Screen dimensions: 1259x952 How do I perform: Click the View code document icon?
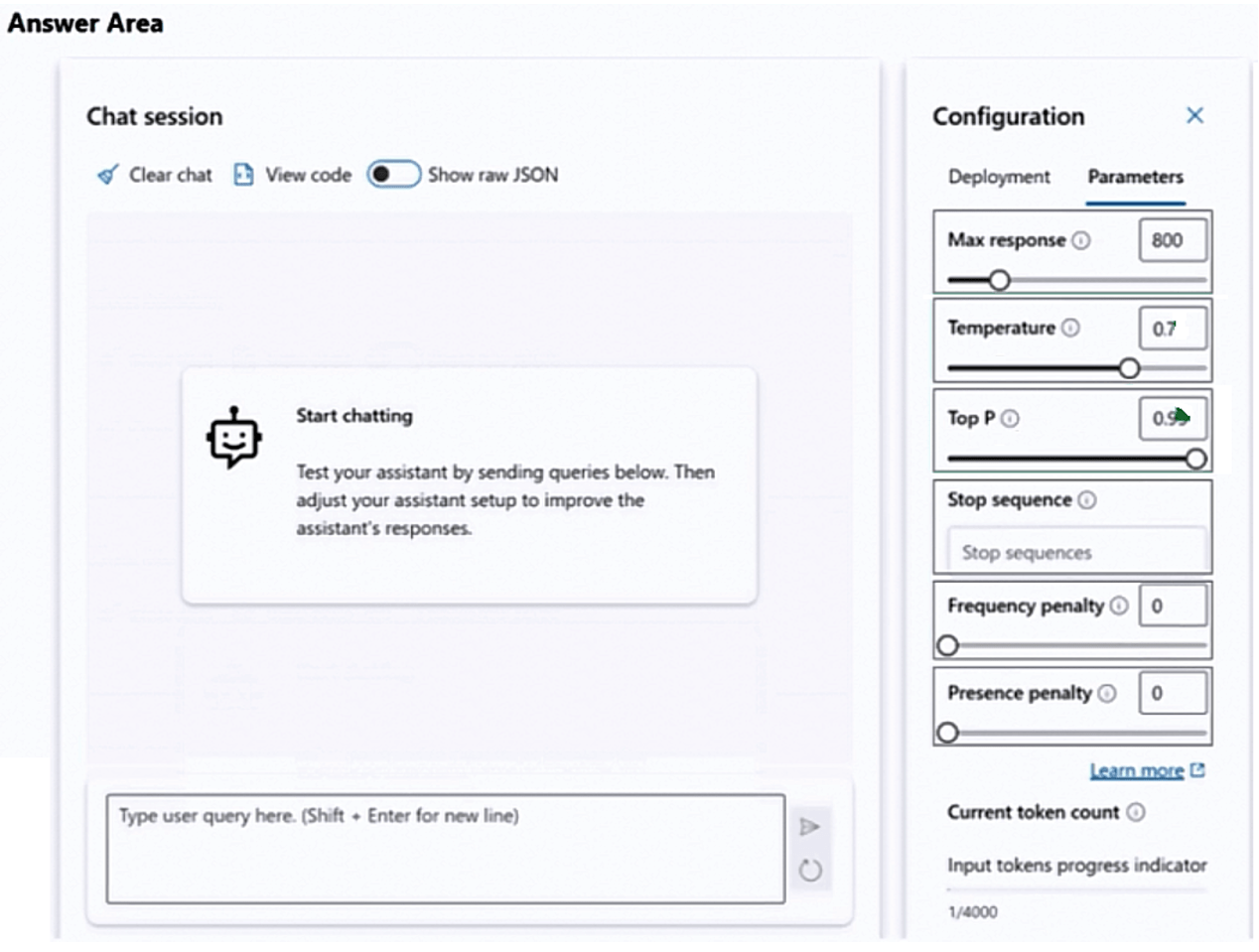[x=243, y=176]
